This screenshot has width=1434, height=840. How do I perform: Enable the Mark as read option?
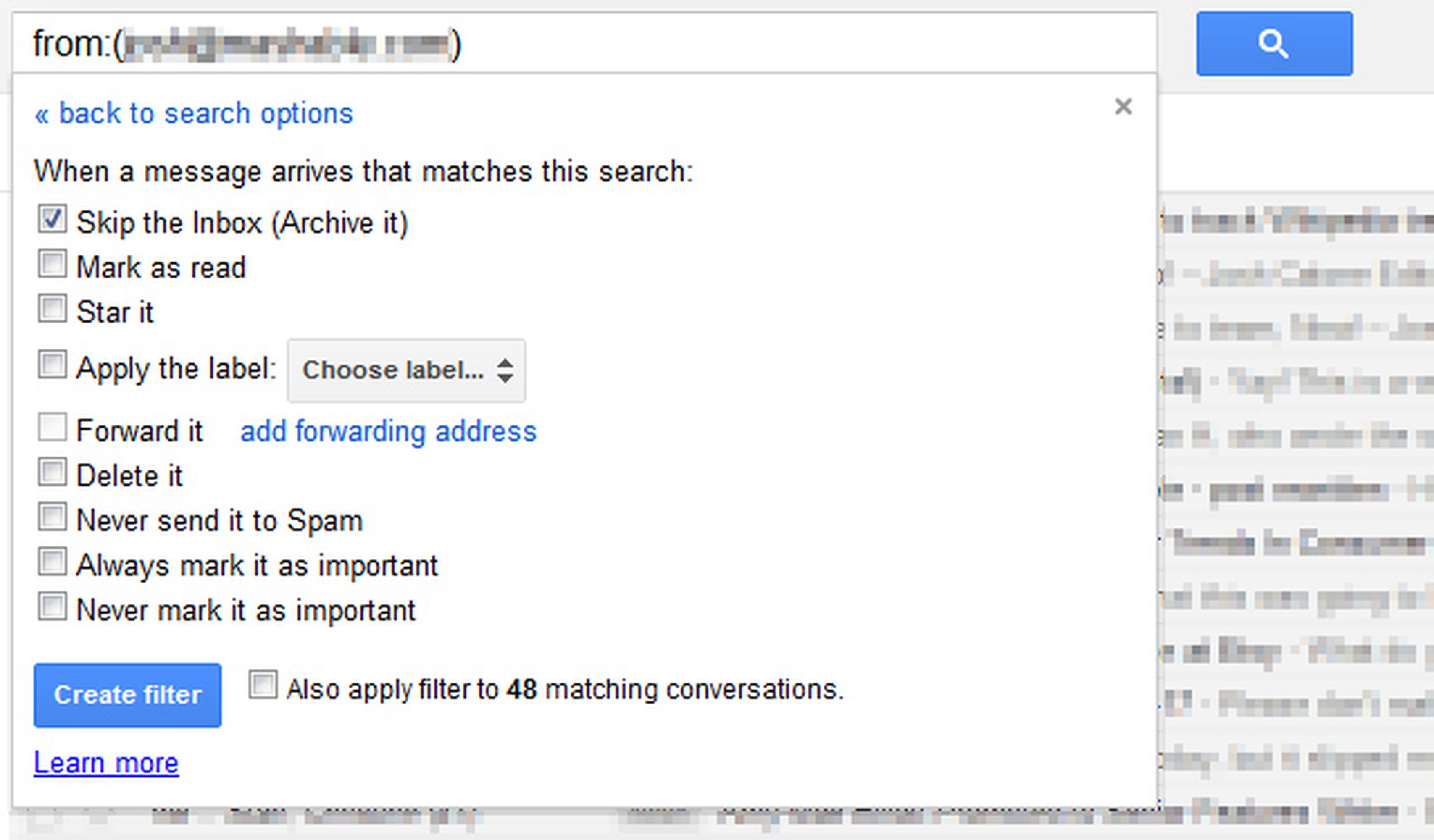53,263
